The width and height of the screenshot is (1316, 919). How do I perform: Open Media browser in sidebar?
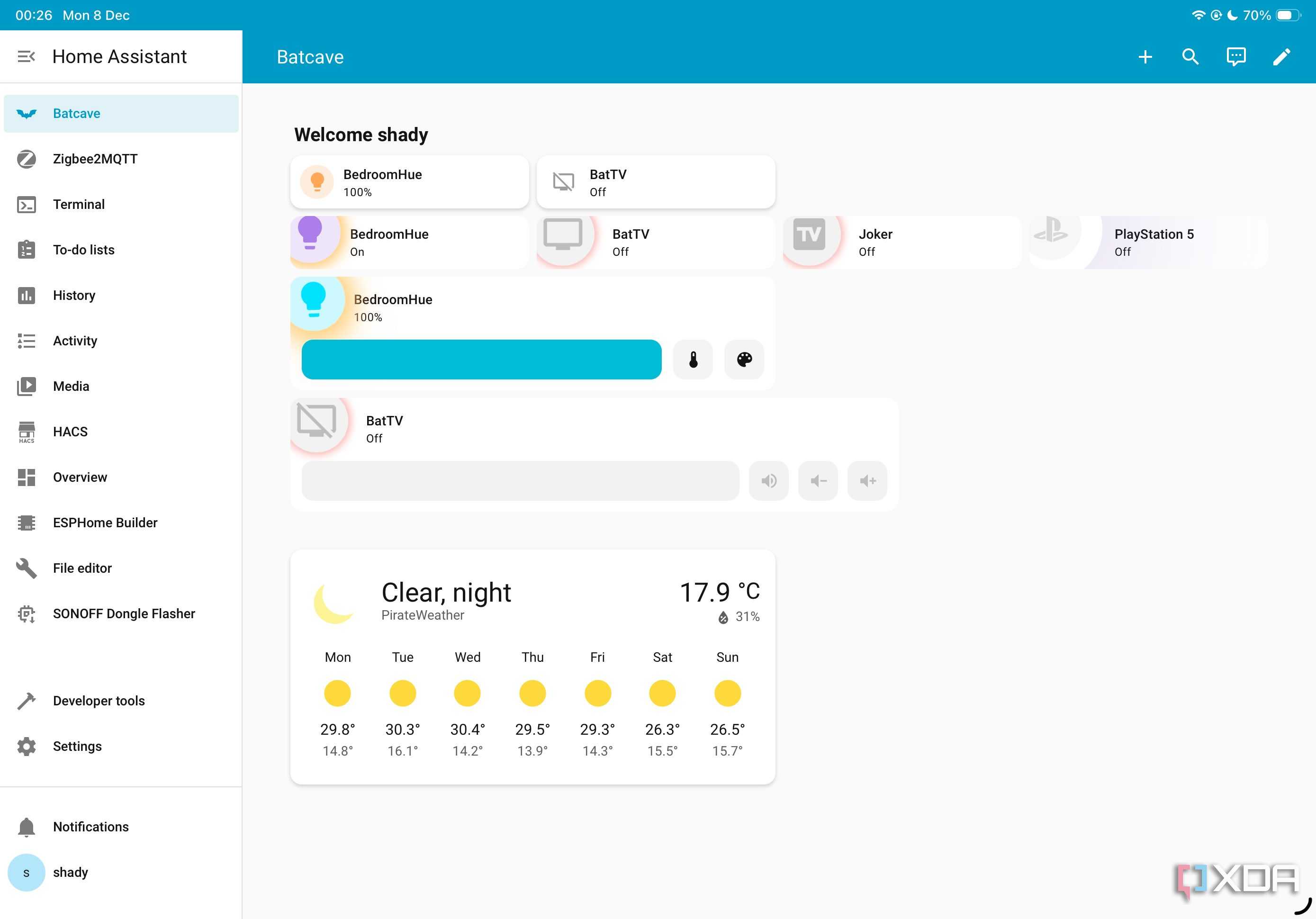tap(121, 387)
